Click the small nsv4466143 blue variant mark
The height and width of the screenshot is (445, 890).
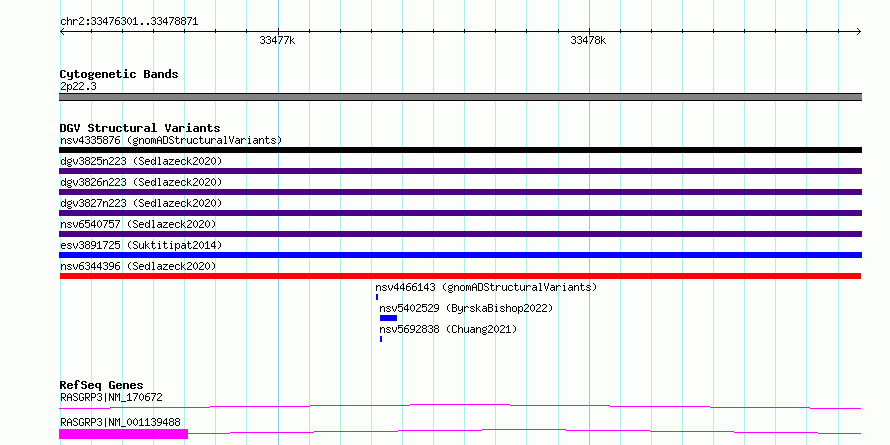[377, 297]
